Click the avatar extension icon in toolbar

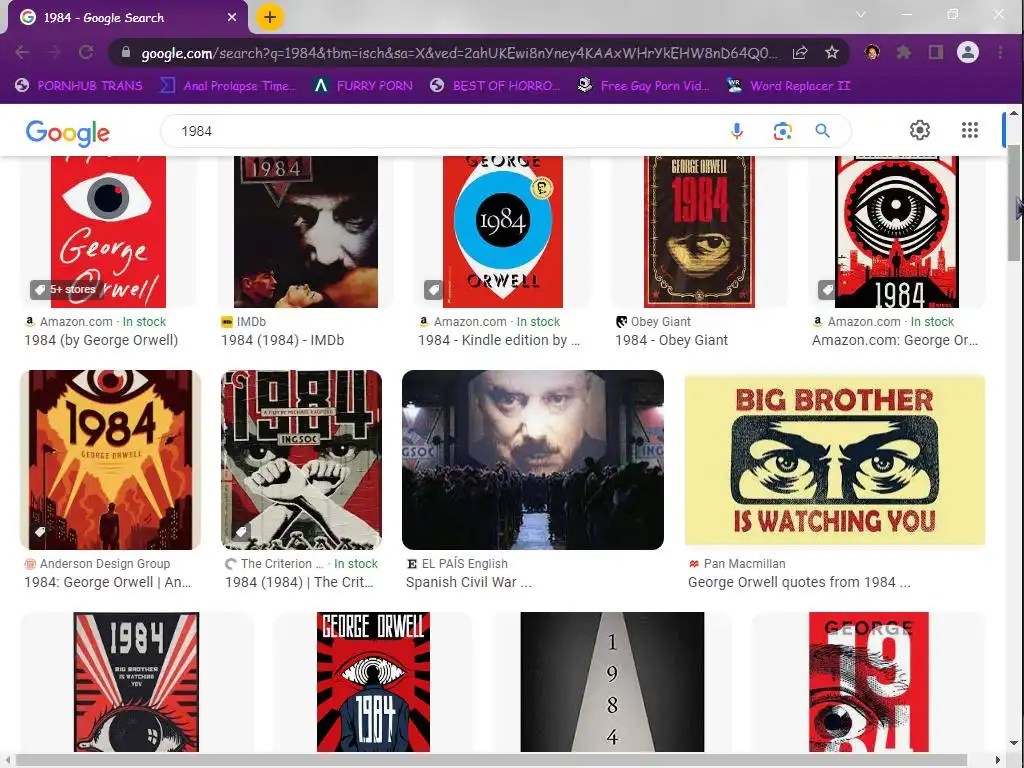(872, 52)
